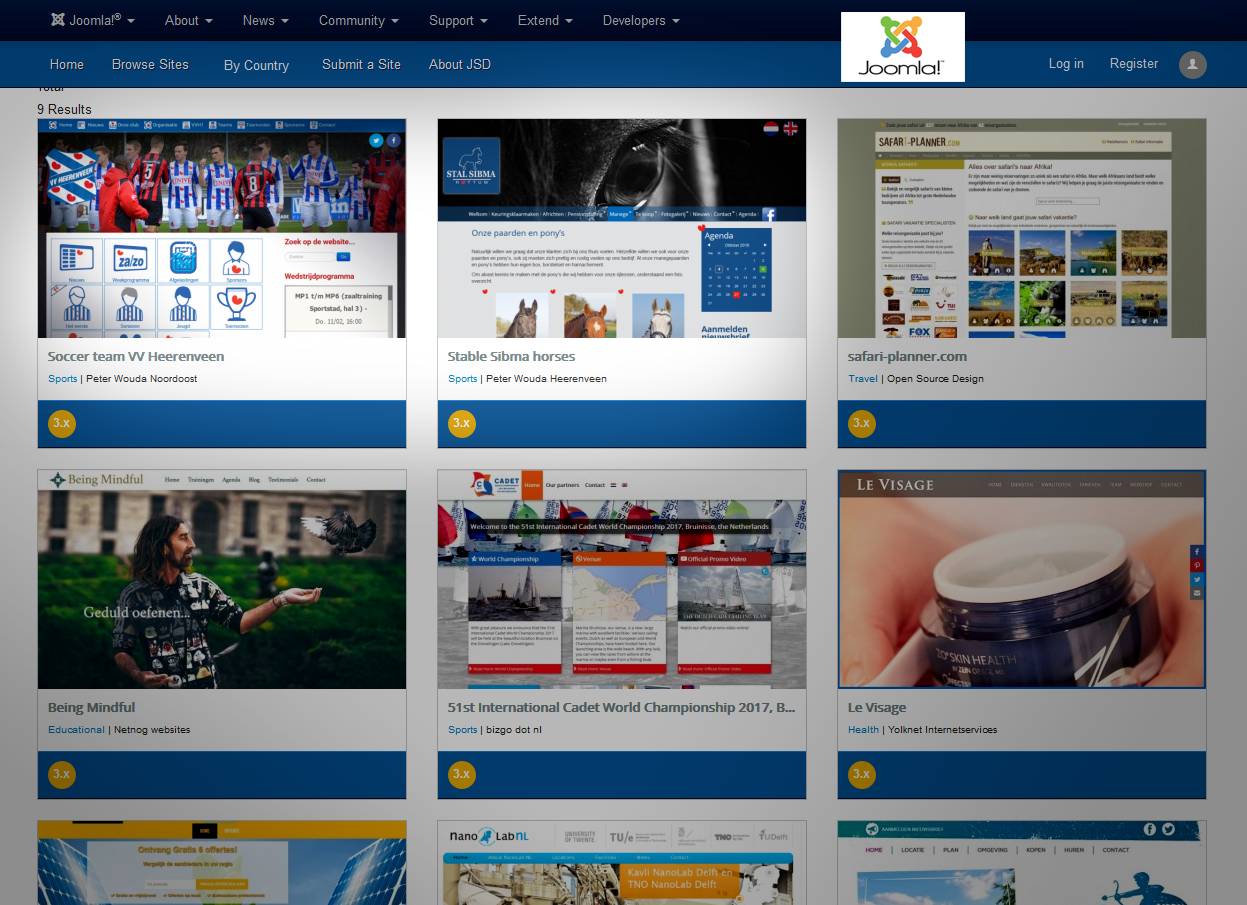Click 3.x badge on Cadet Championship card

462,774
